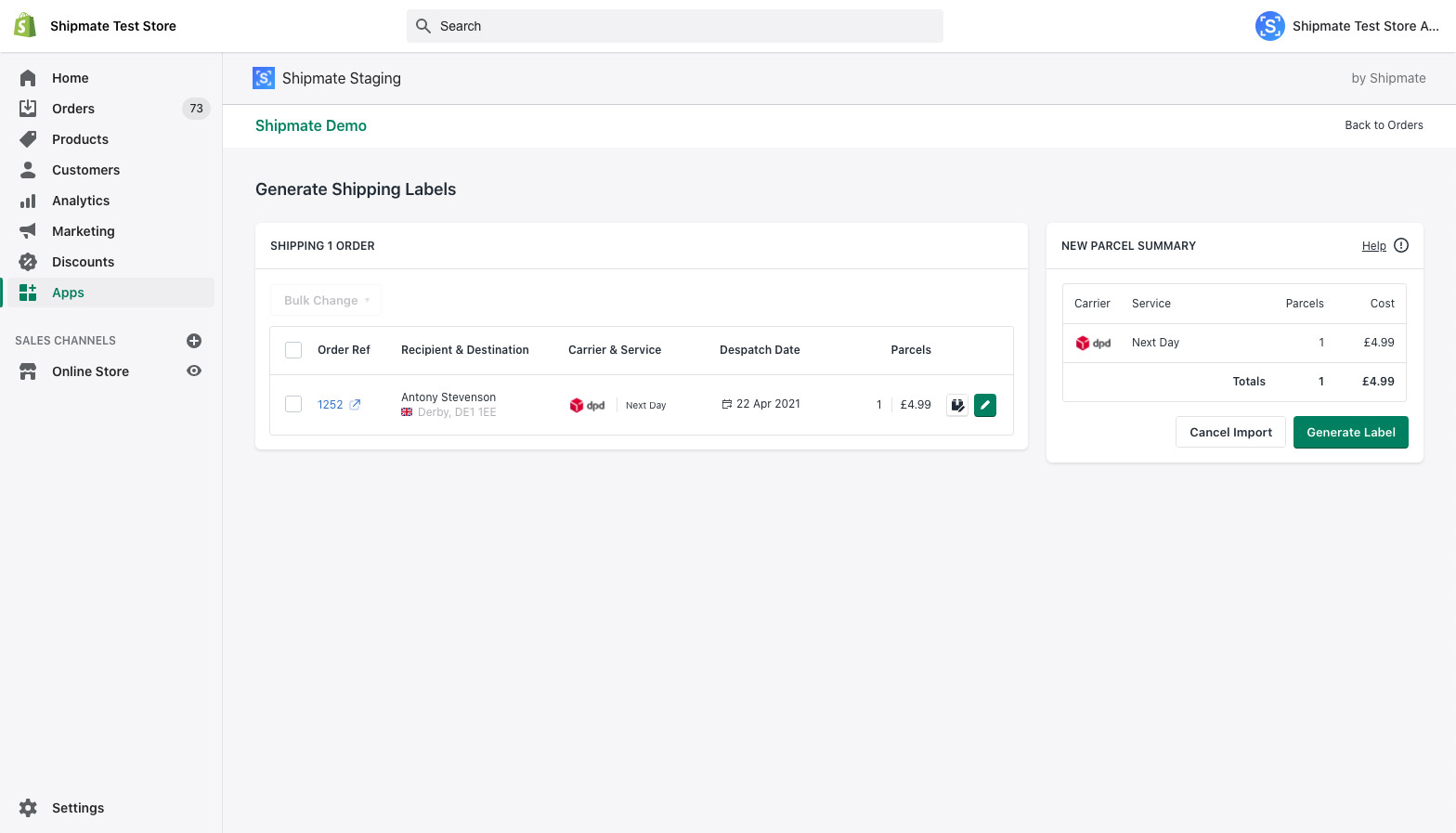Open the Shipmate Test Store account avatar
The height and width of the screenshot is (833, 1456).
point(1269,26)
